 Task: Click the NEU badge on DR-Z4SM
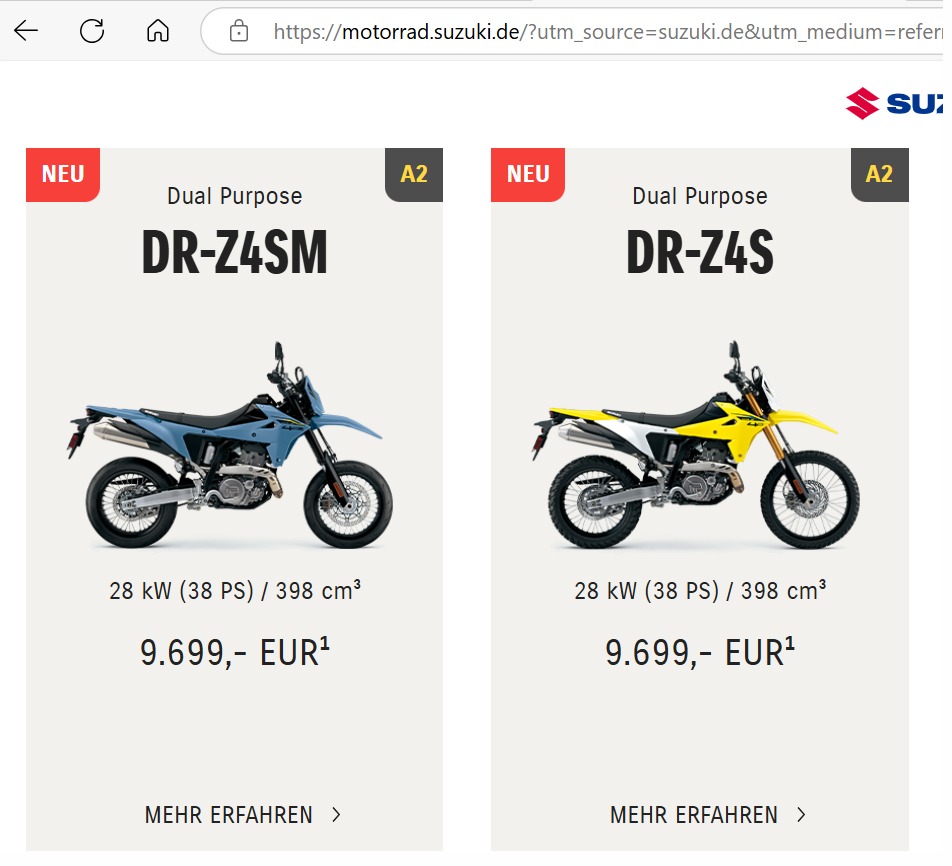tap(63, 174)
